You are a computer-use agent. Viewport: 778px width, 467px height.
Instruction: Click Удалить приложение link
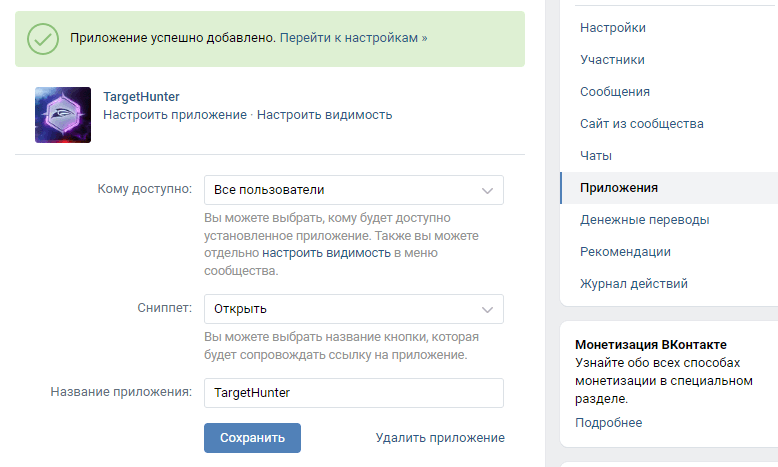pyautogui.click(x=440, y=438)
